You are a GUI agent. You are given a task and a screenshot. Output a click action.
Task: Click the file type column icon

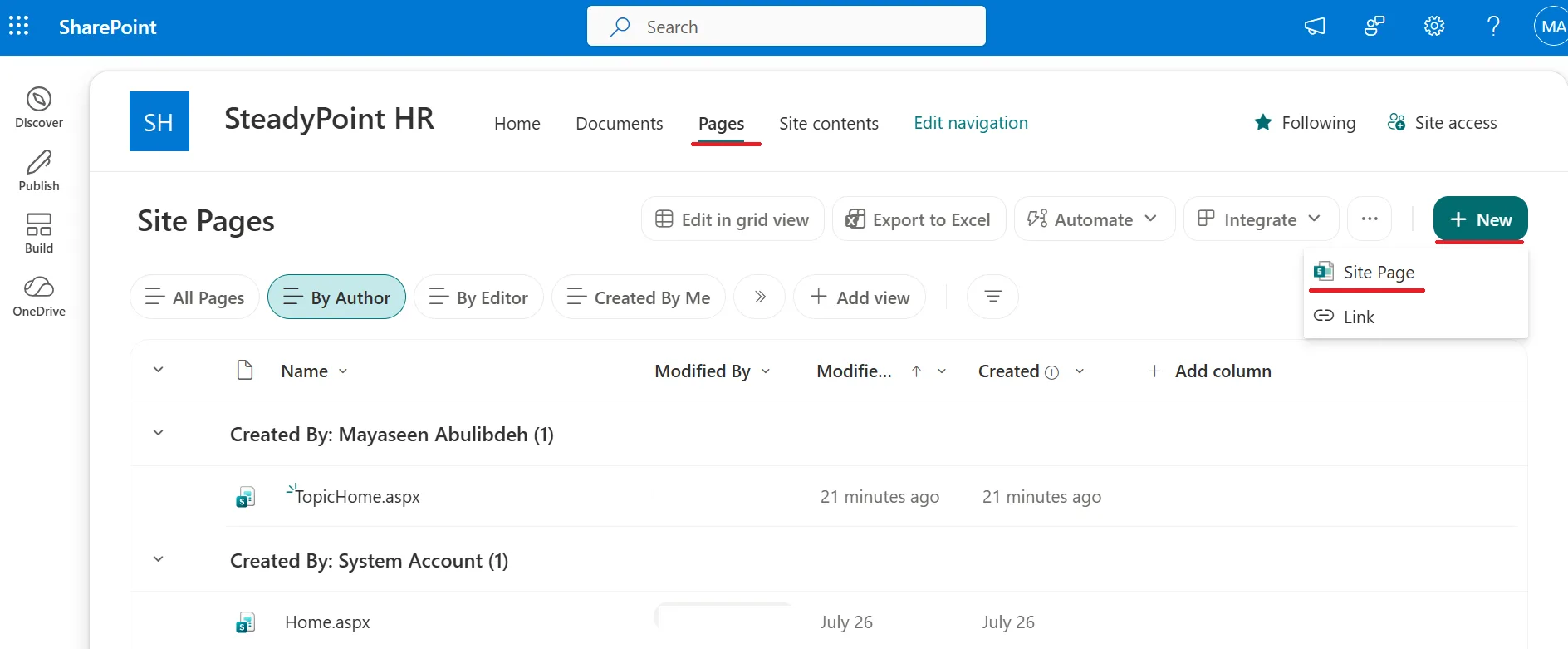tap(245, 370)
